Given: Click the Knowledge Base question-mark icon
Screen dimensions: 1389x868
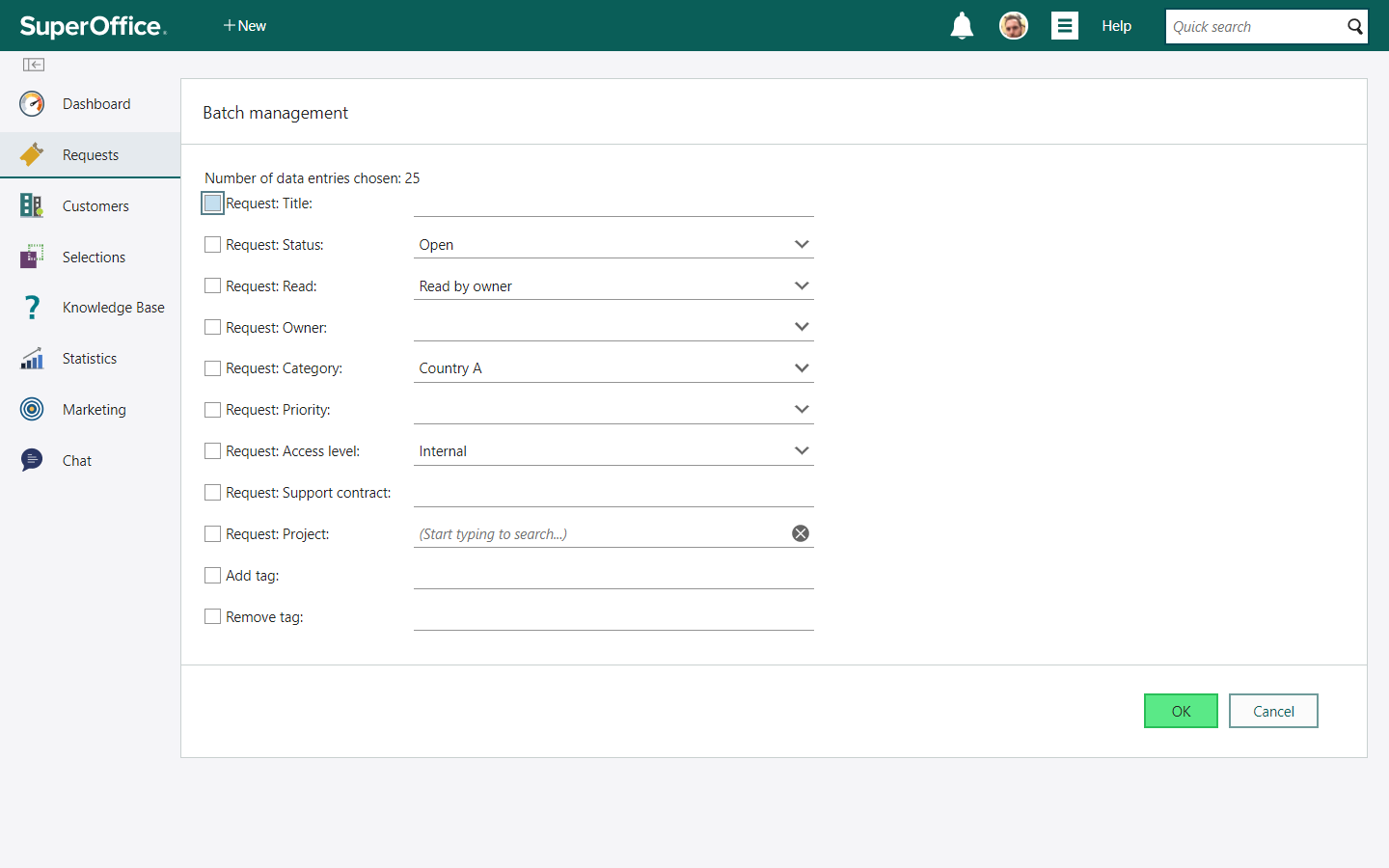Looking at the screenshot, I should pyautogui.click(x=32, y=308).
